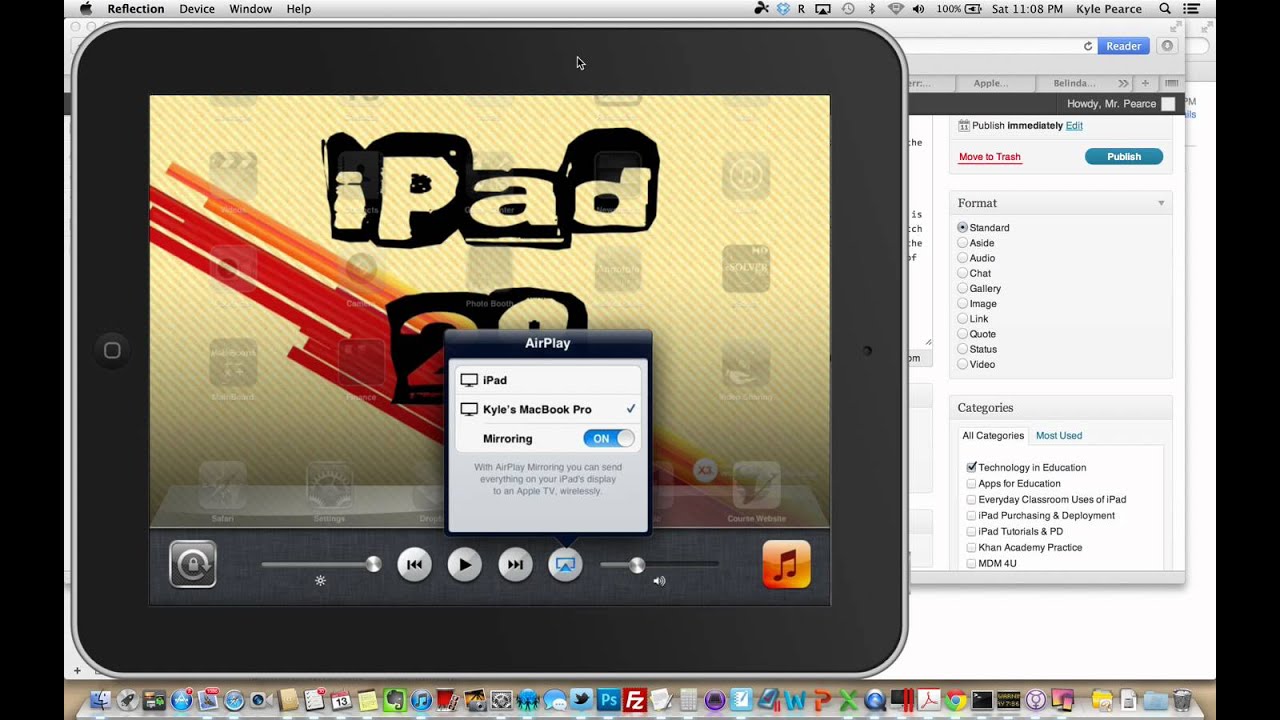Open the orange Music app icon

[786, 565]
